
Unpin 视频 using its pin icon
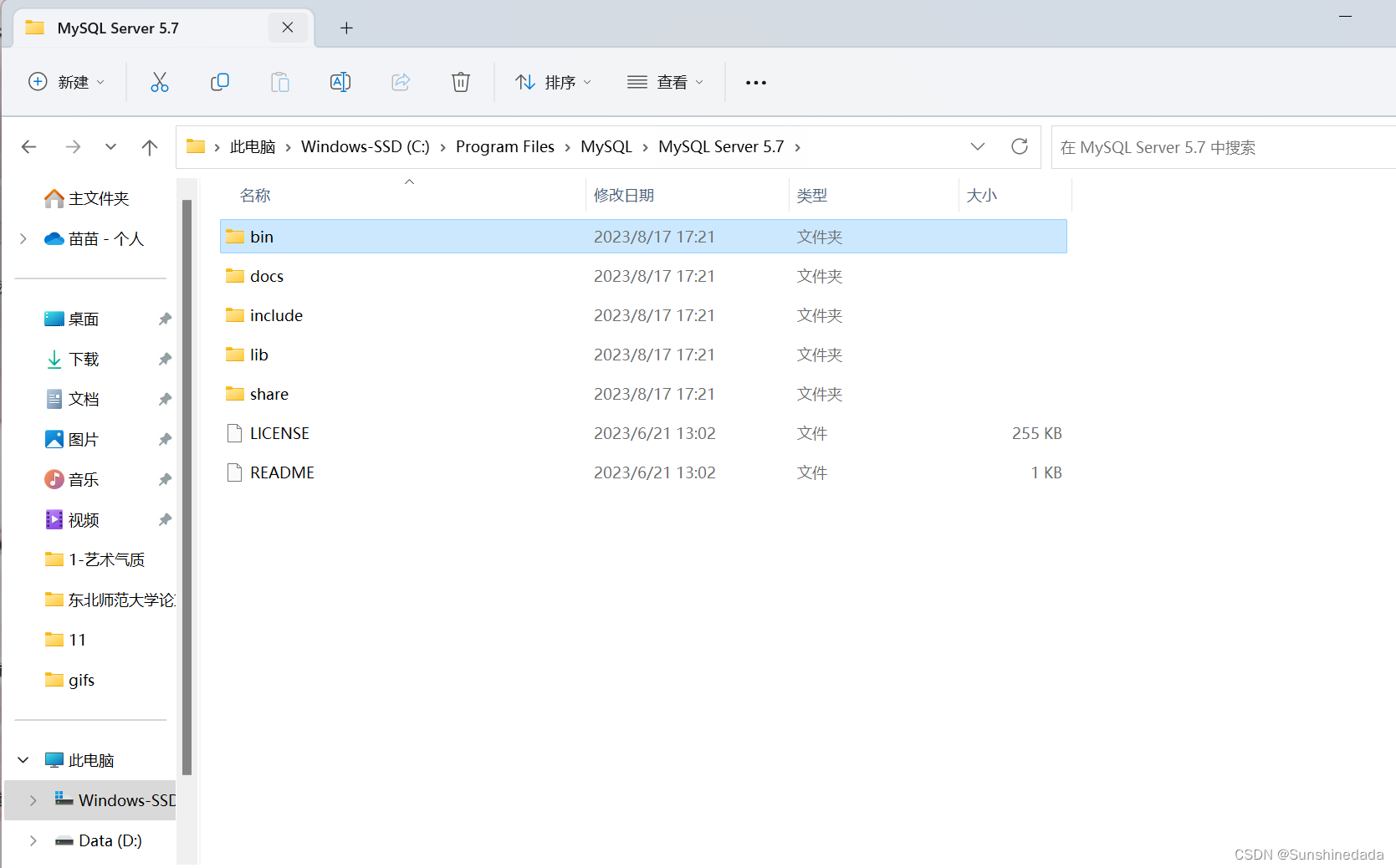[165, 520]
